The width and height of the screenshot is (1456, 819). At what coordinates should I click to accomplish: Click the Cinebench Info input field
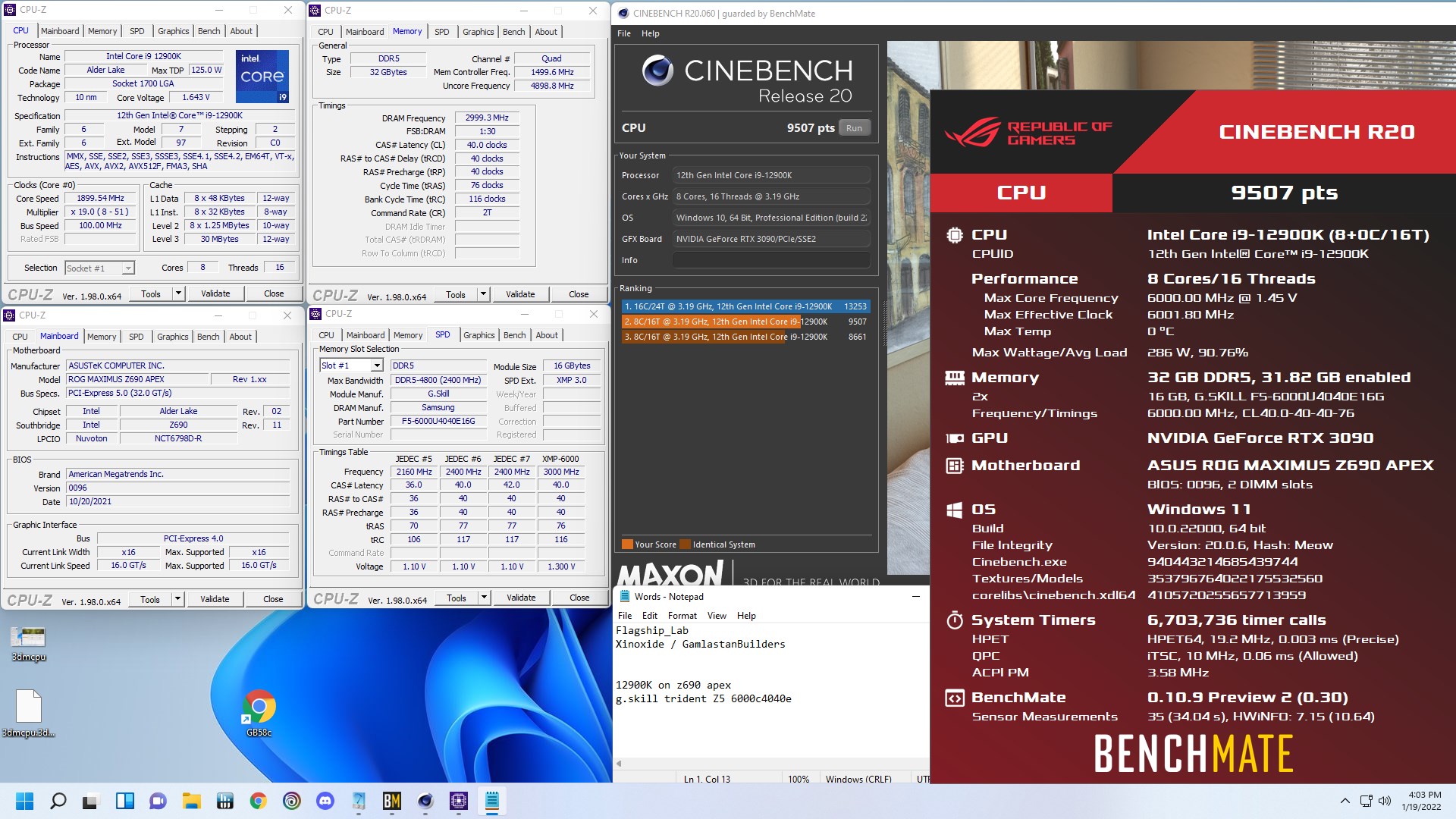tap(770, 260)
